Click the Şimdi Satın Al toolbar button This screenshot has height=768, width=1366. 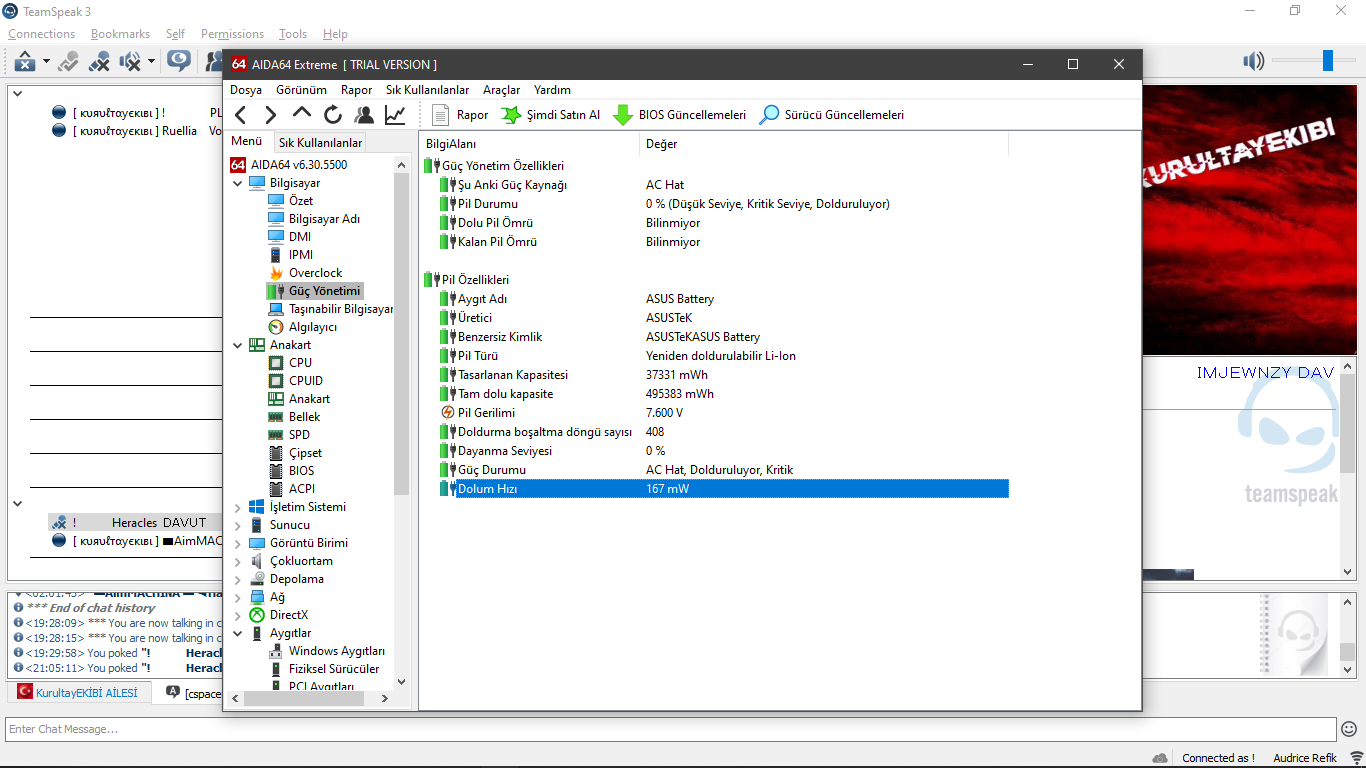coord(551,115)
